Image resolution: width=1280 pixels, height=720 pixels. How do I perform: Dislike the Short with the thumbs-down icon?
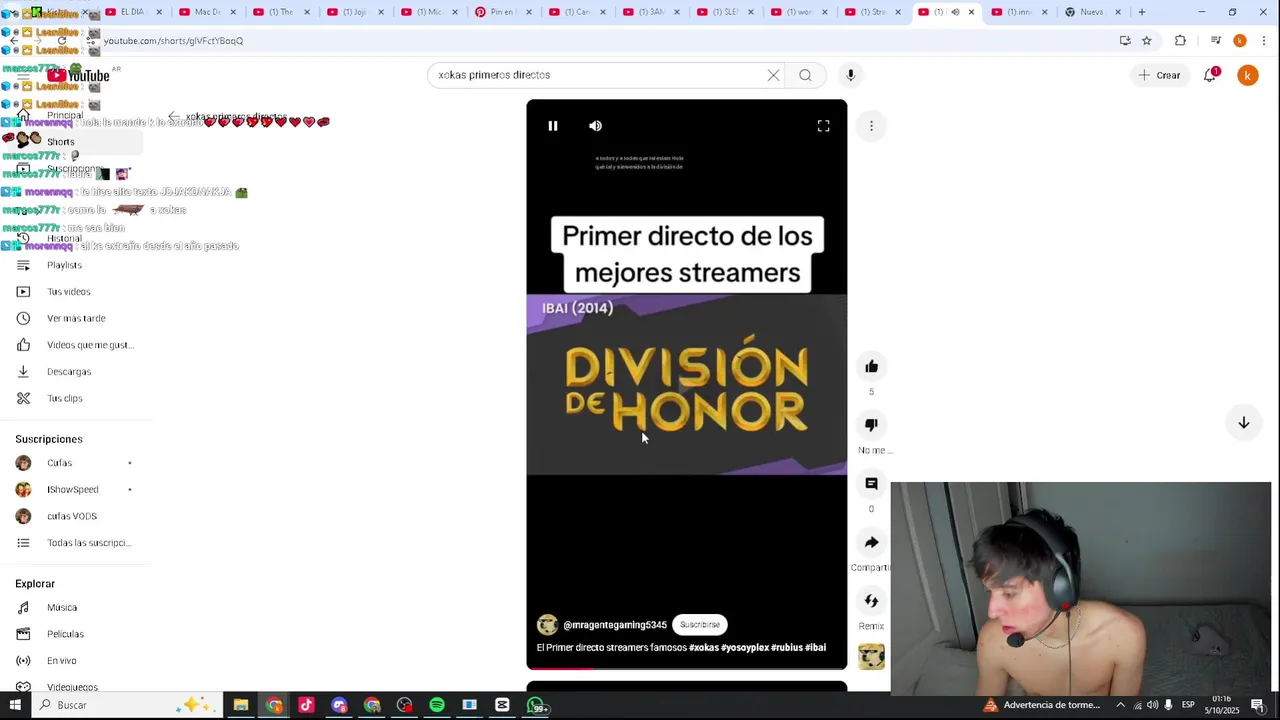point(871,425)
